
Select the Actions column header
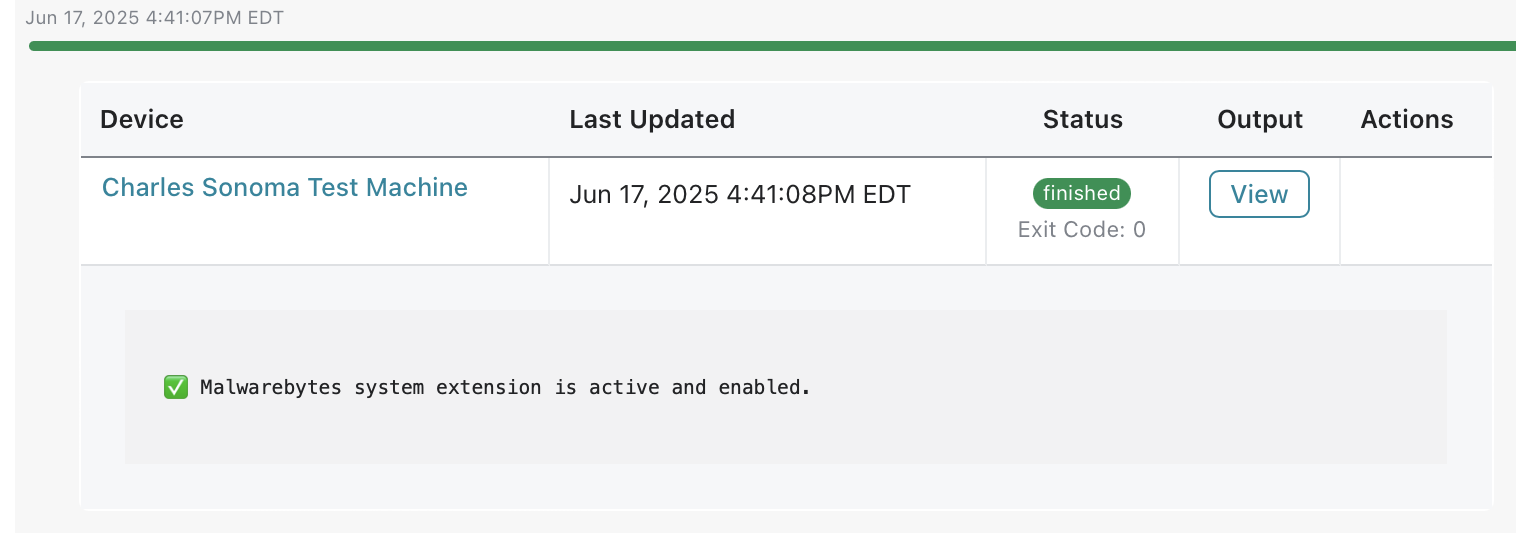[1407, 119]
